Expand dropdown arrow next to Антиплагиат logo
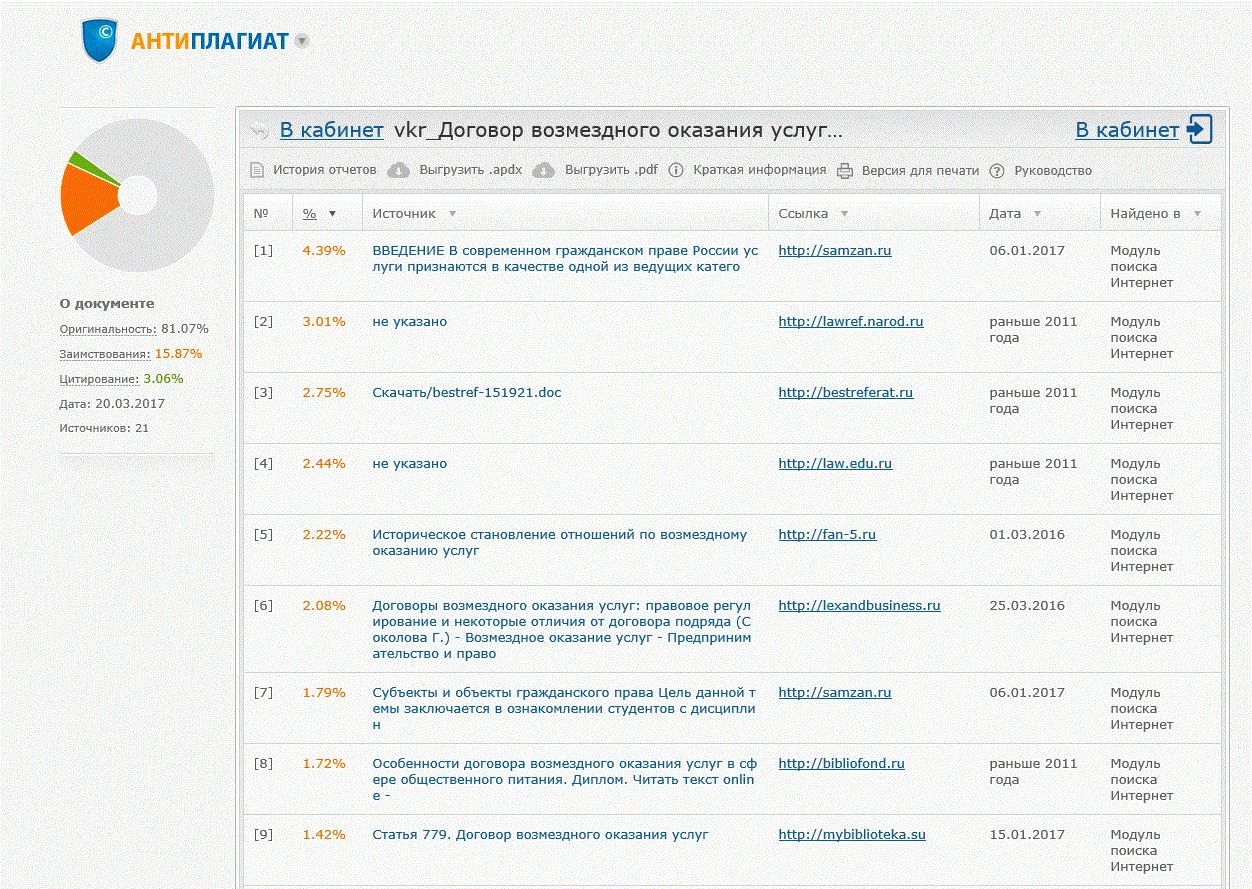1252x889 pixels. [x=302, y=42]
